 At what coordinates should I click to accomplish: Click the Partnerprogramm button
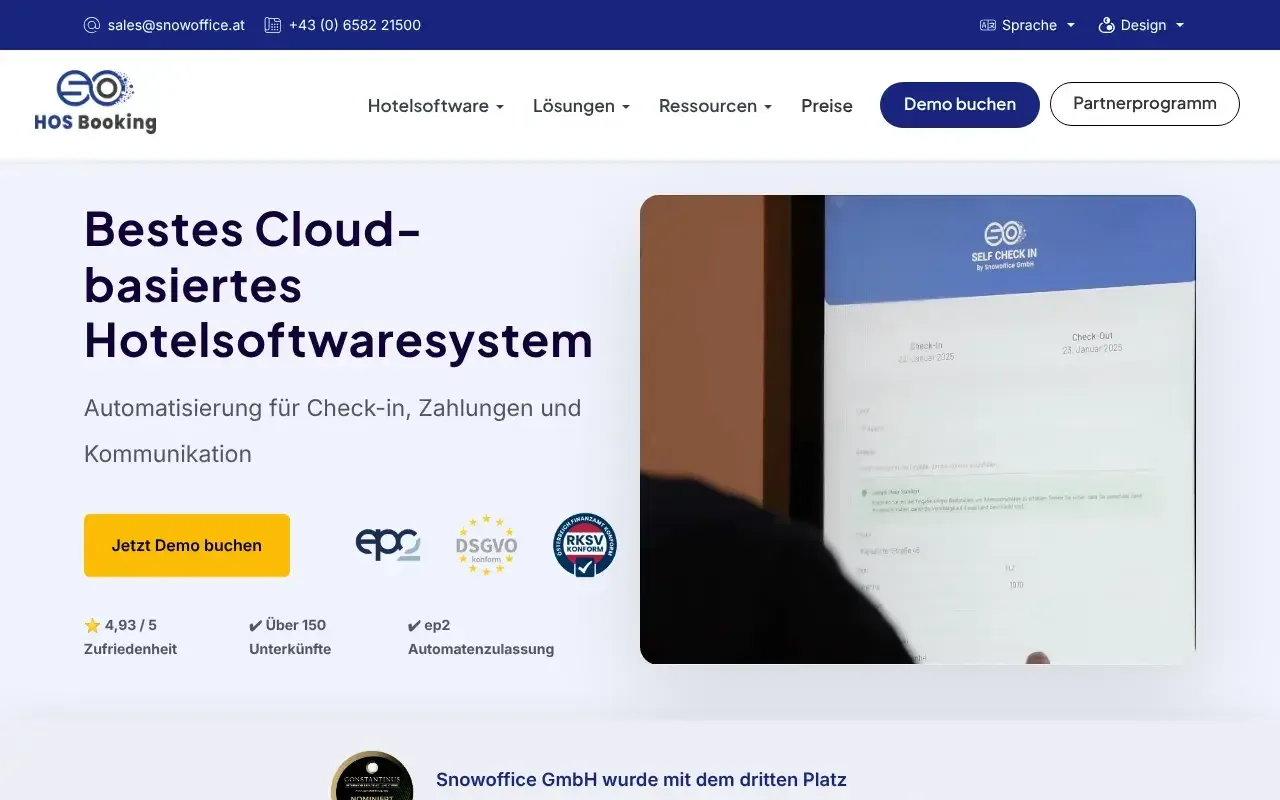coord(1144,104)
